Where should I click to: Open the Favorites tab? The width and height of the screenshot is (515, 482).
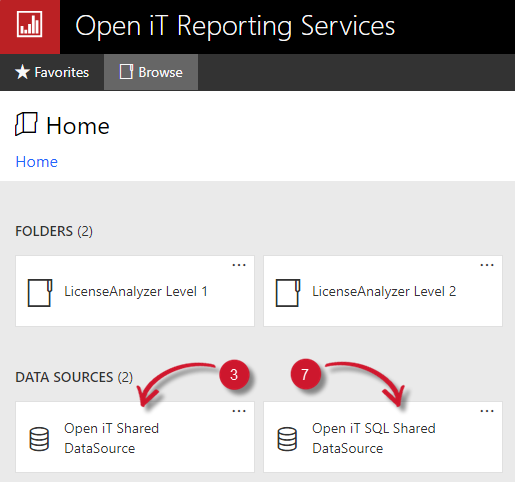point(52,72)
